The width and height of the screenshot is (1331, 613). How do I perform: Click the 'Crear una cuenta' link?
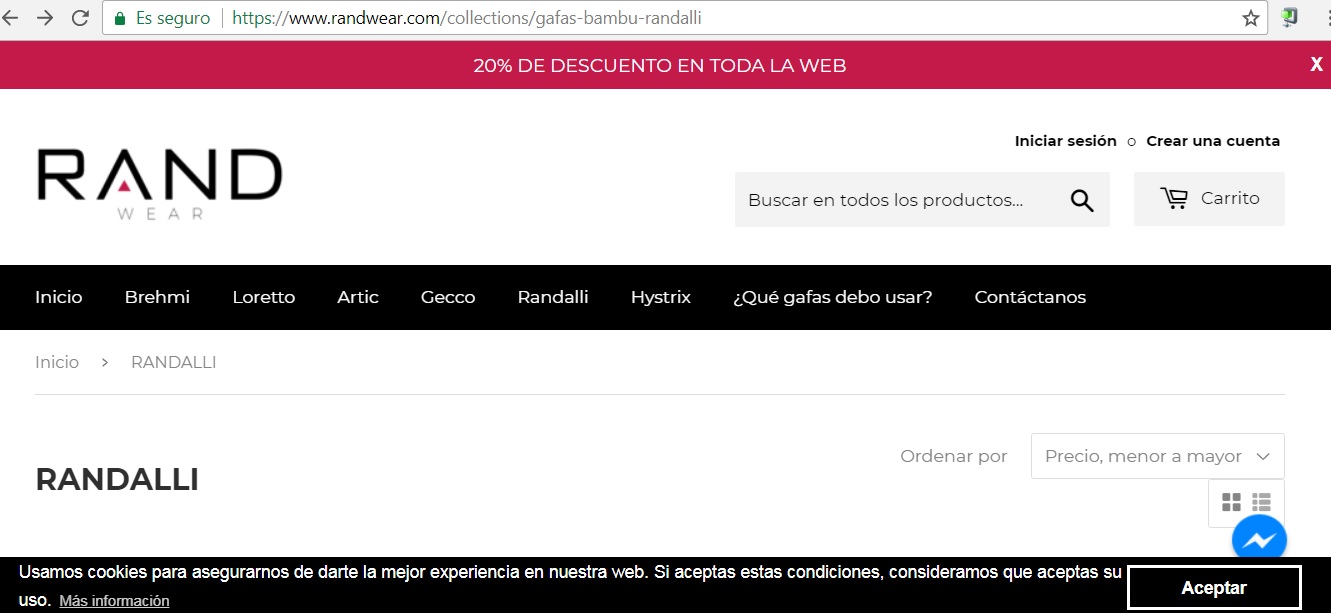point(1213,141)
